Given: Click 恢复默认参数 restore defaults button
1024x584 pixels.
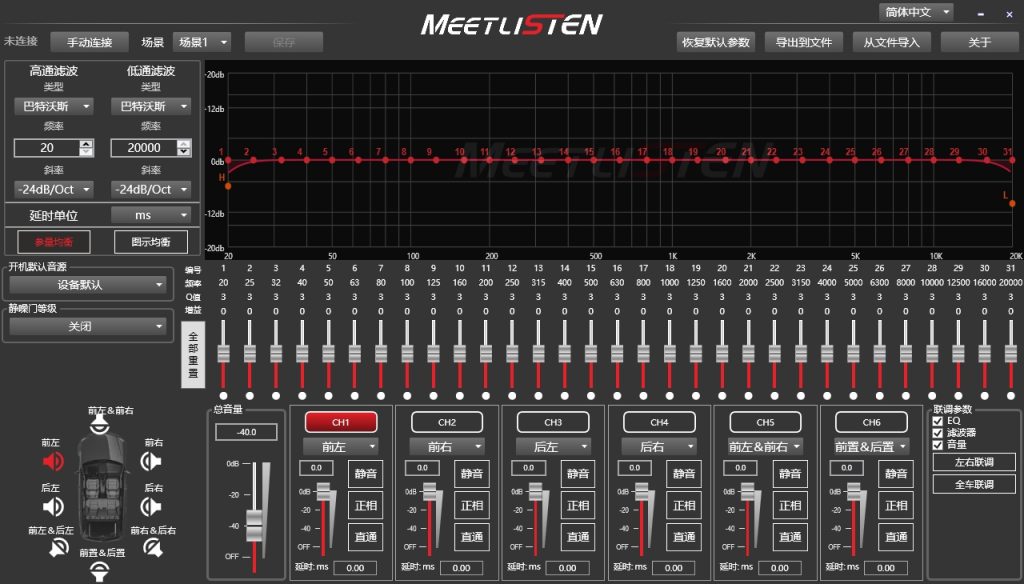Looking at the screenshot, I should pos(716,42).
